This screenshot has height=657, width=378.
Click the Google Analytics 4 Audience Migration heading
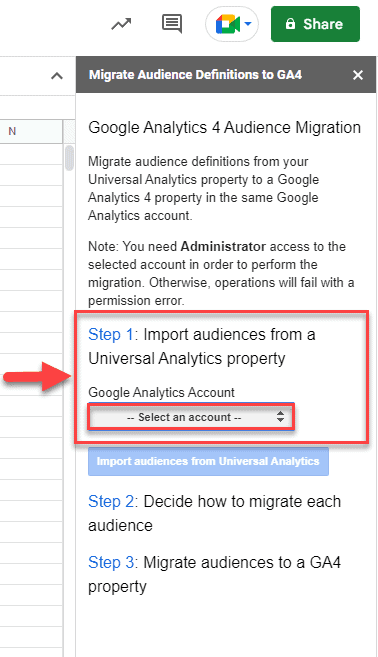coord(225,127)
